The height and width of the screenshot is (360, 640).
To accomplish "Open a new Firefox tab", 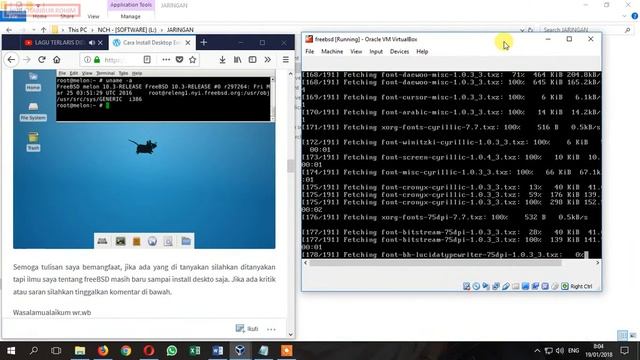I will pyautogui.click(x=204, y=42).
